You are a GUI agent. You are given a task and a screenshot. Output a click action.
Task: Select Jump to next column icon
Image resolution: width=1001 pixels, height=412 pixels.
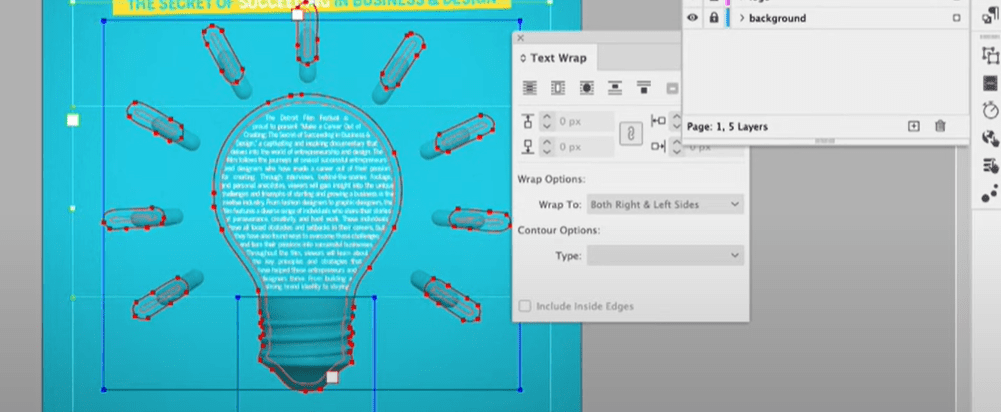(x=644, y=88)
